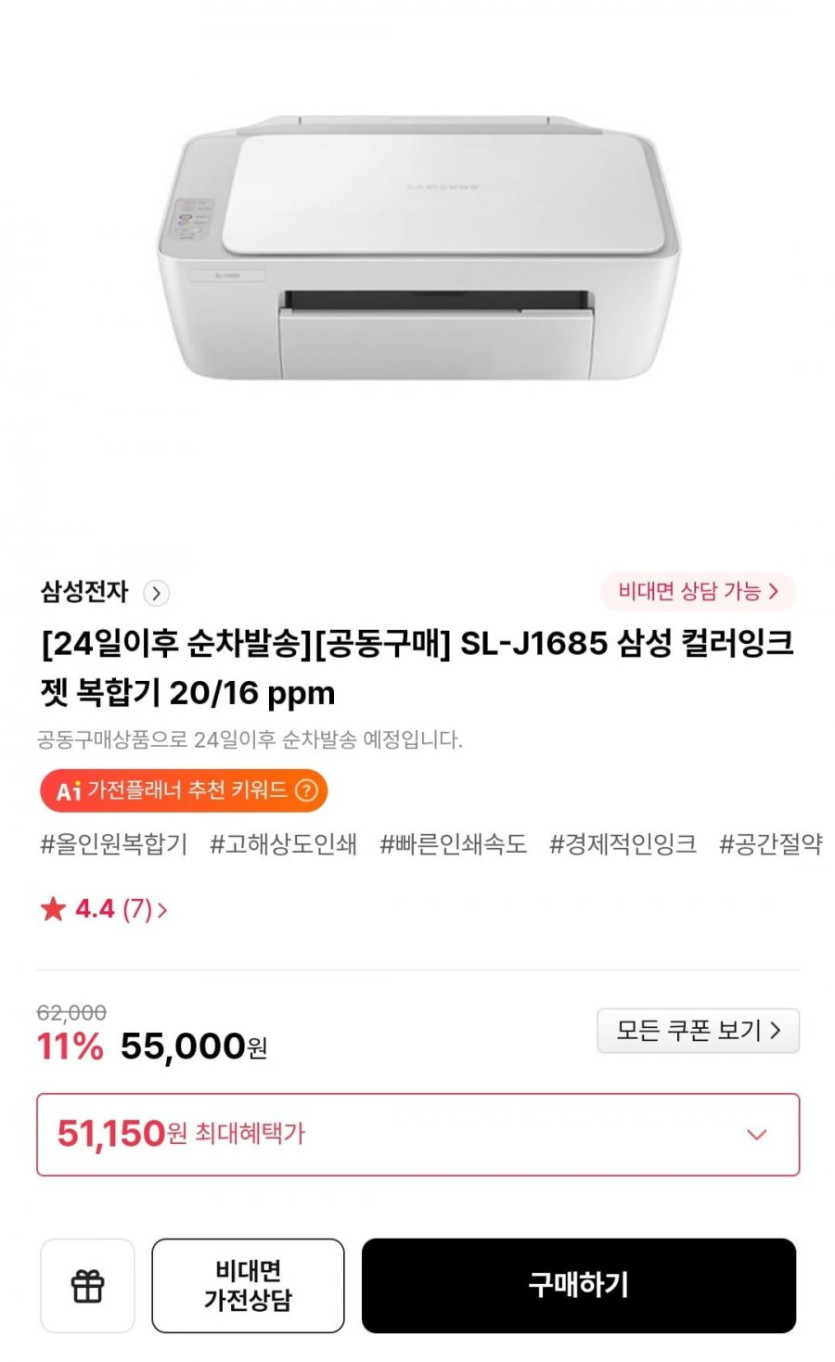Viewport: 835px width, 1362px height.
Task: Open review list via 4.4 (7) arrow
Action: coord(163,910)
